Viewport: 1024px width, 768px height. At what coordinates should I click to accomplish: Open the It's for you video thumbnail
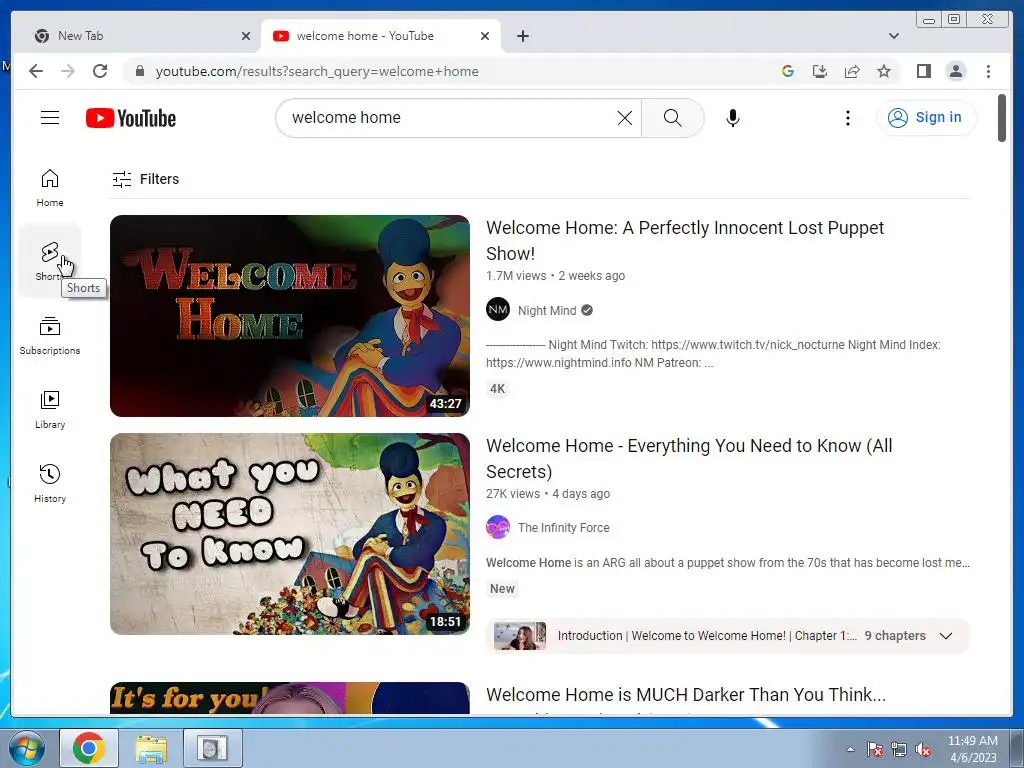pos(289,698)
